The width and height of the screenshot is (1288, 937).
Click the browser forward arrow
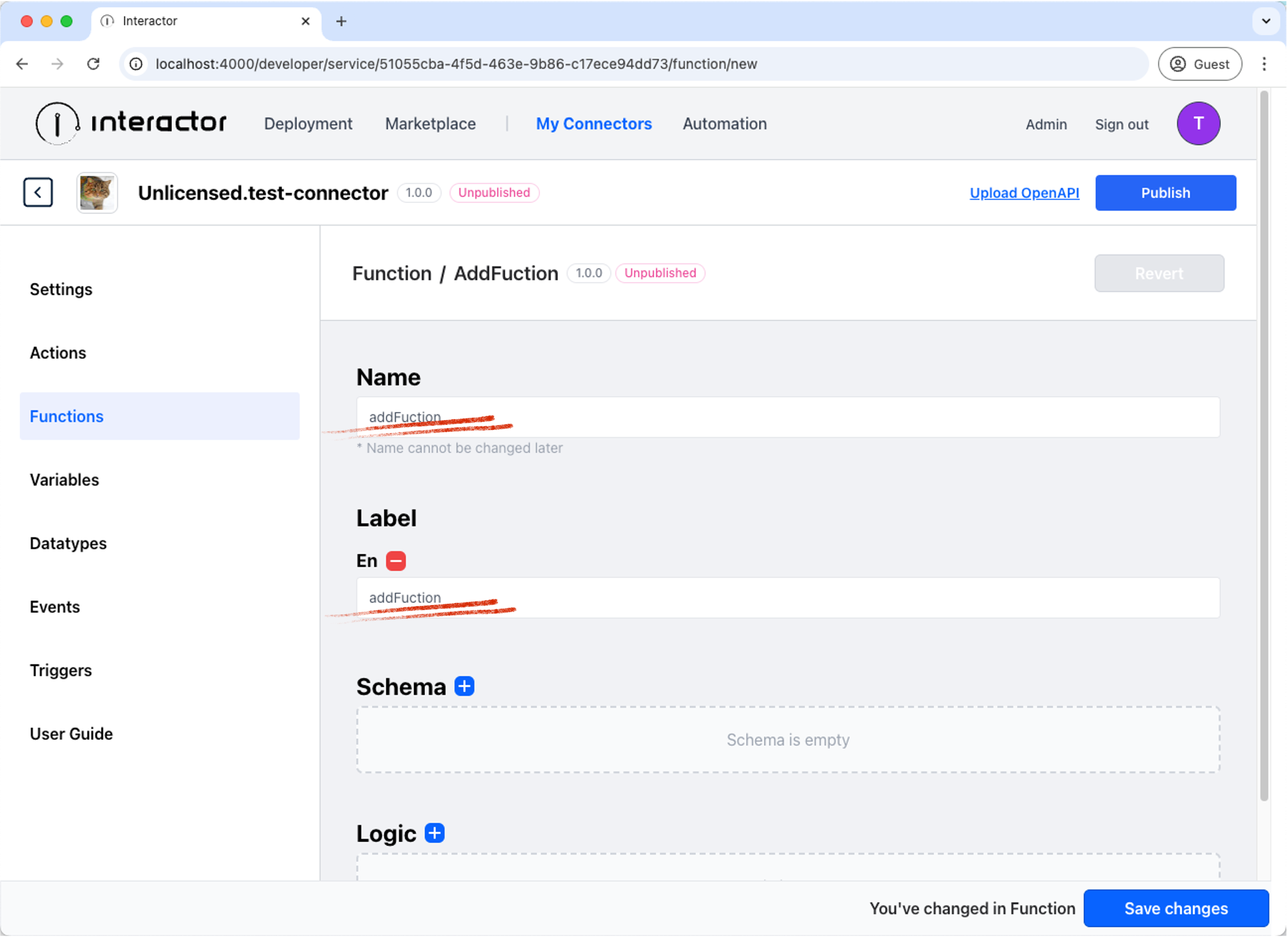[x=57, y=64]
